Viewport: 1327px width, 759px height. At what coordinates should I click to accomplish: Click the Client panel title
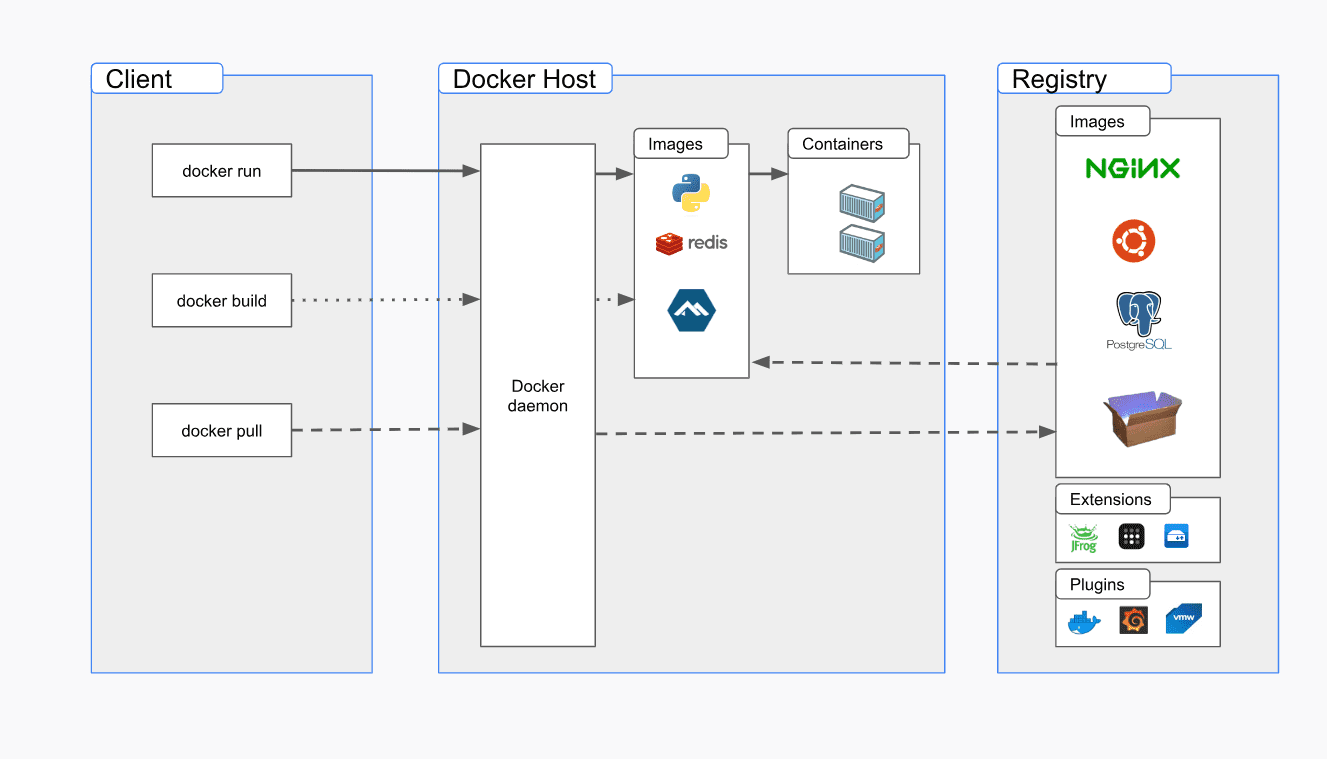click(x=157, y=79)
